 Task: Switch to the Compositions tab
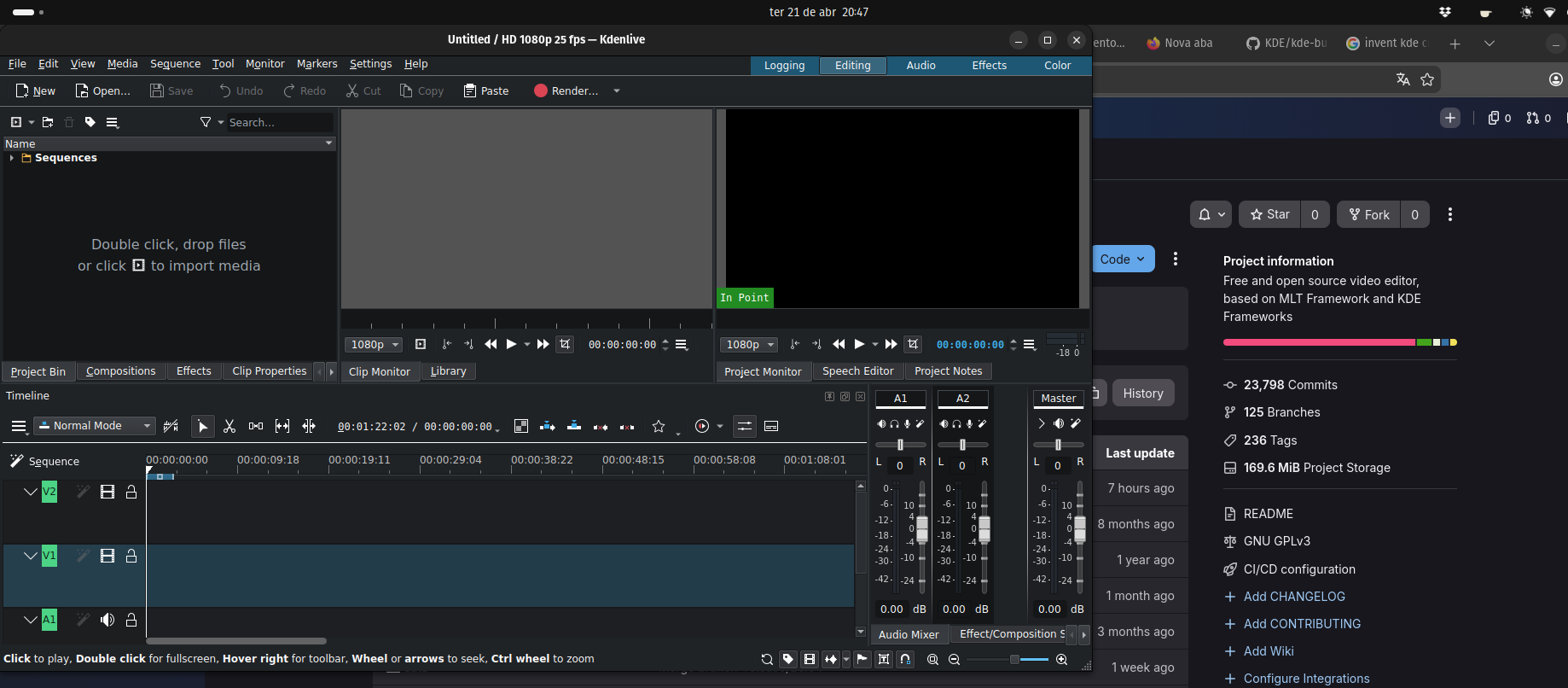pos(120,371)
